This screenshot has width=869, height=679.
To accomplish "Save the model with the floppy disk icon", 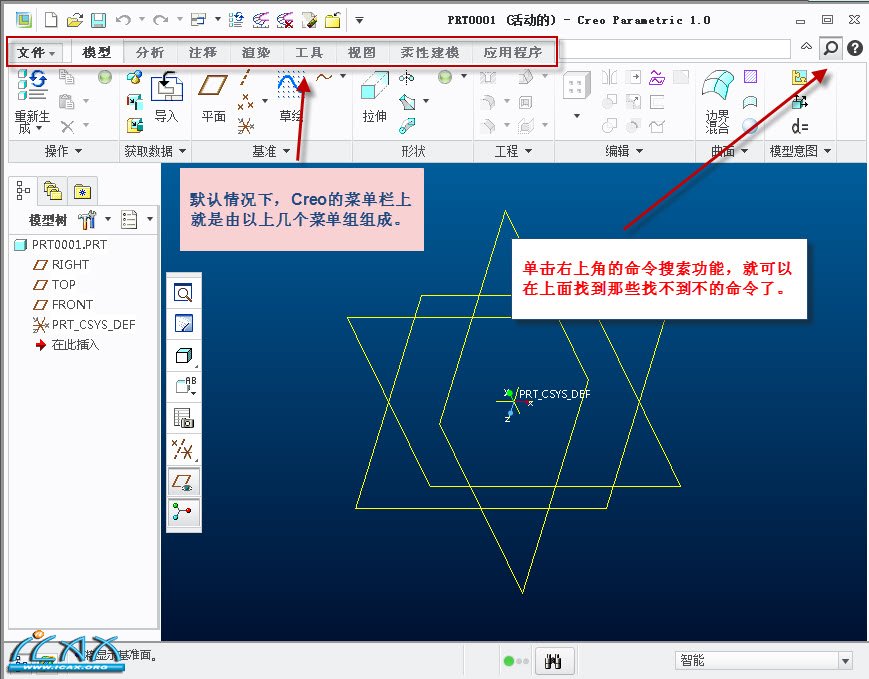I will (x=99, y=21).
